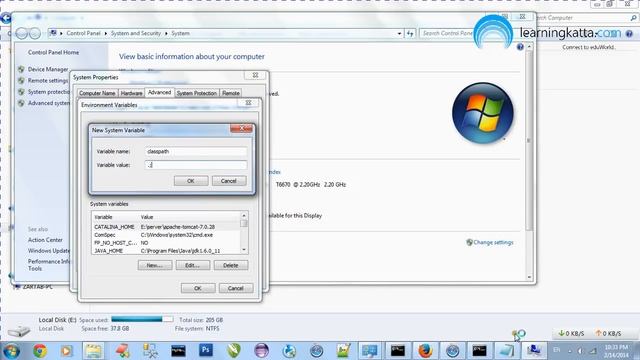This screenshot has width=640, height=360.
Task: Launch Google Chrome from the taskbar
Action: pos(40,351)
